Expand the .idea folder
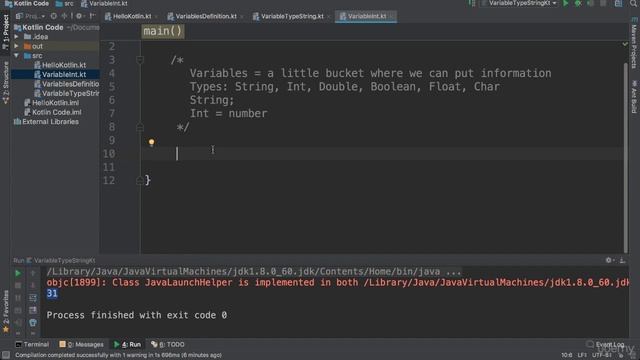The width and height of the screenshot is (640, 360). point(17,37)
